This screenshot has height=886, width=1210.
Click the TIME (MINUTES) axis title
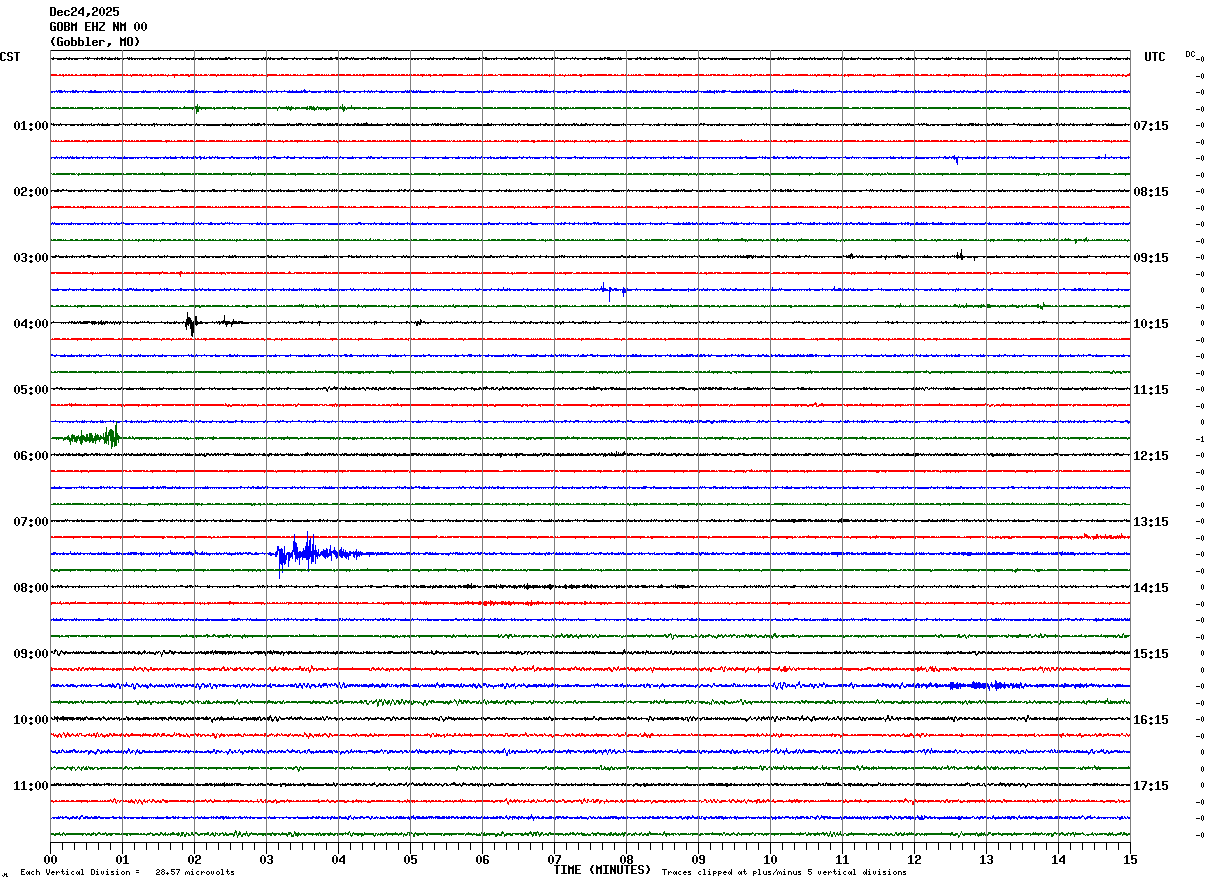pyautogui.click(x=602, y=870)
